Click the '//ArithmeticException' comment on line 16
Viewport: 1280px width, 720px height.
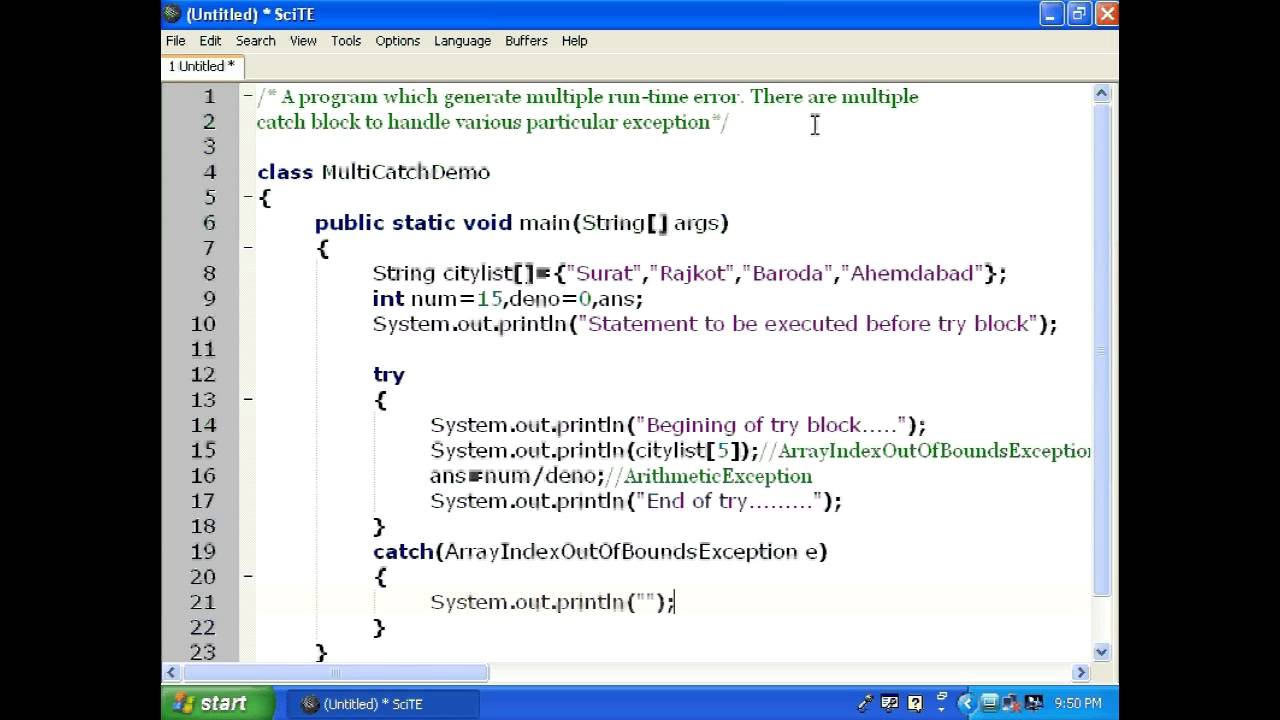click(x=709, y=476)
